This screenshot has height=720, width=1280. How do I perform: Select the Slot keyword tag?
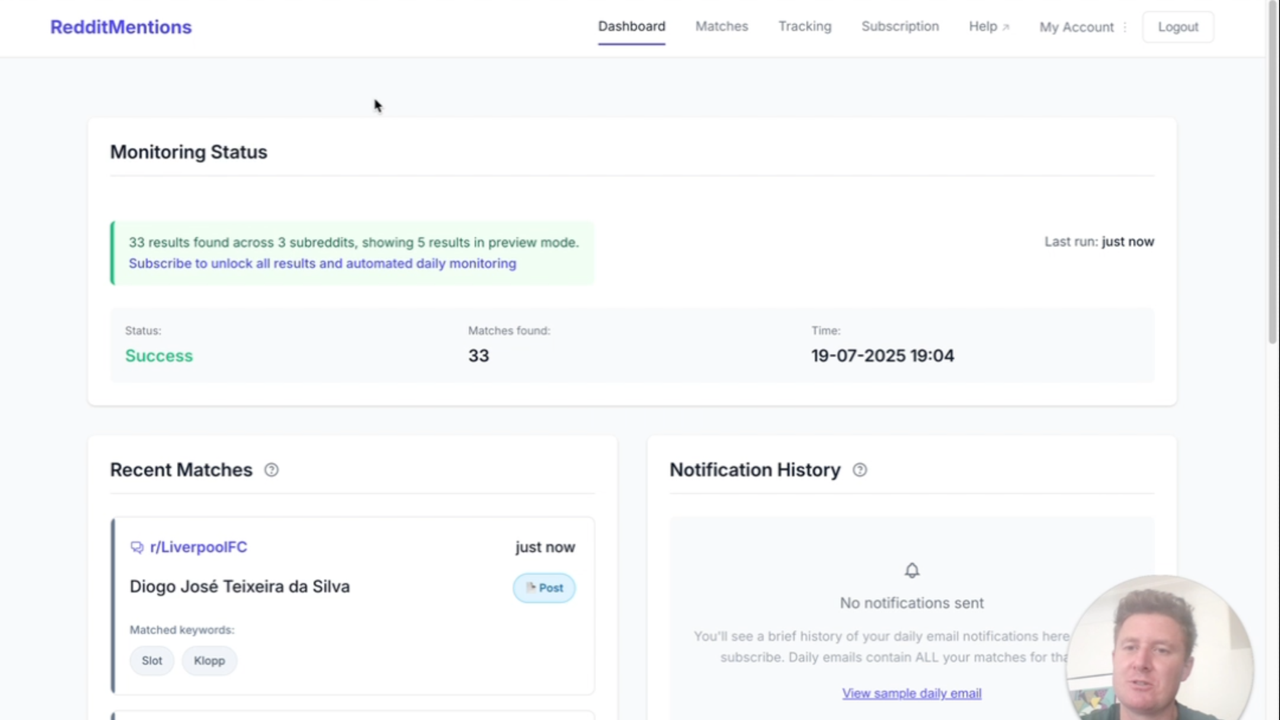(152, 661)
